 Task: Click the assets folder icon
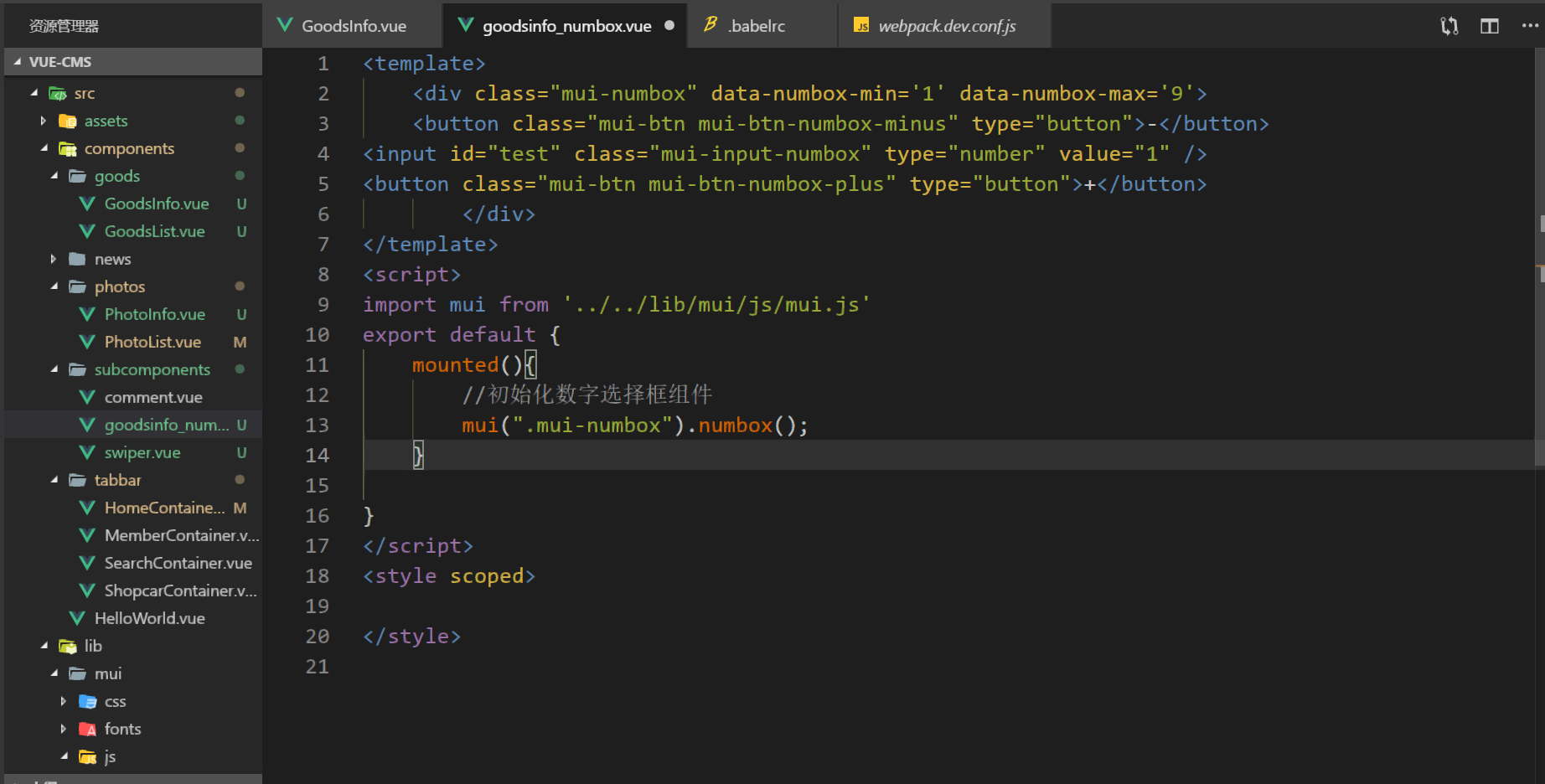pos(68,121)
